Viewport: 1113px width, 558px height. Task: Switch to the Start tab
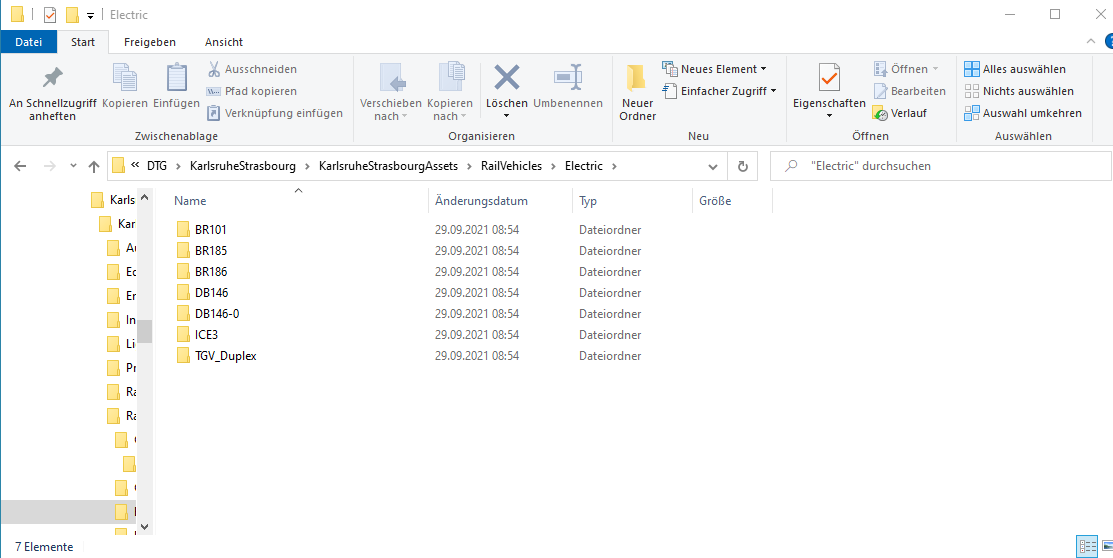coord(83,42)
